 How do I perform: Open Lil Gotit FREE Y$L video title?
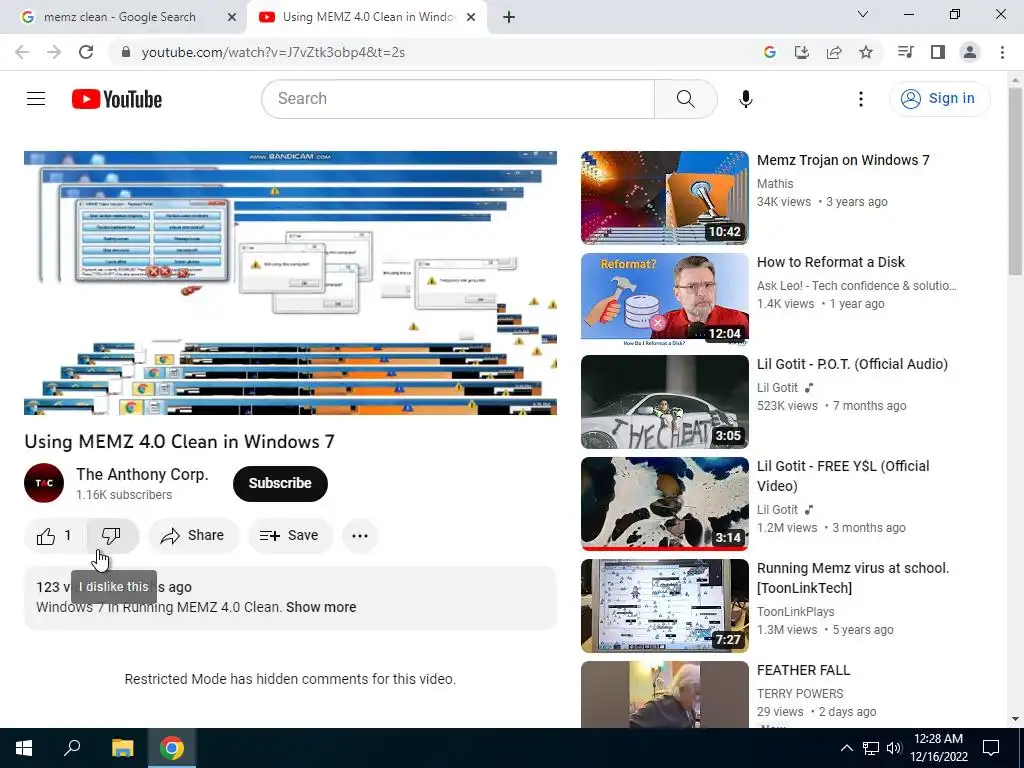point(843,476)
